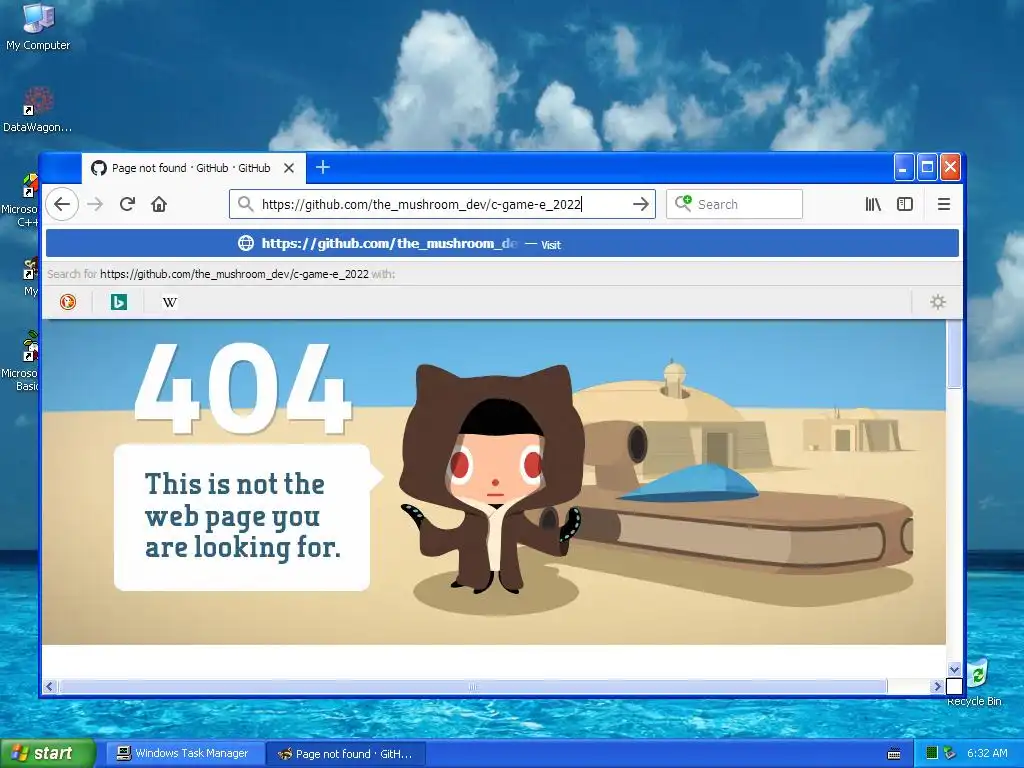Click the Go arrow in URL bar

pos(641,204)
